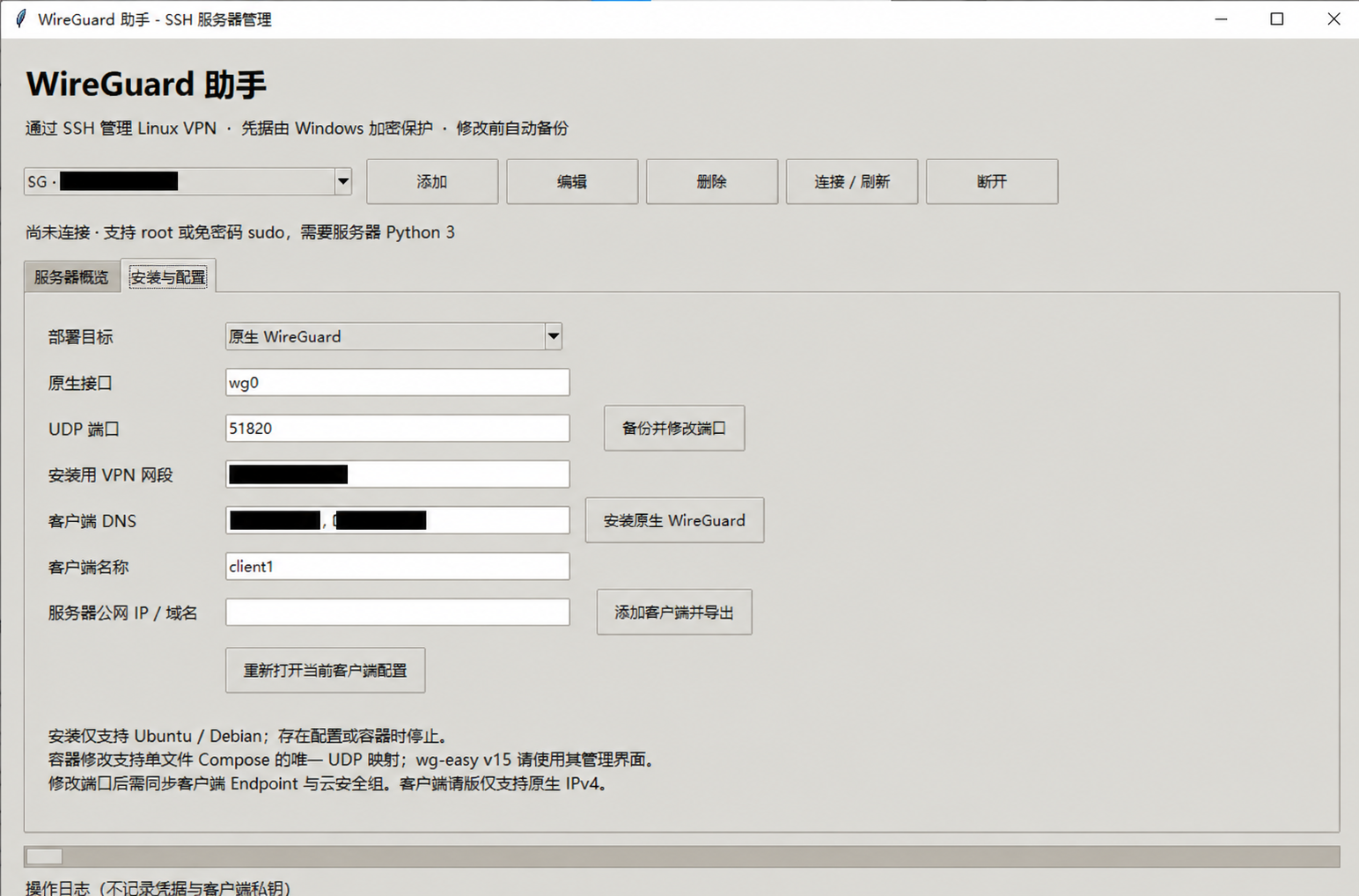1359x896 pixels.
Task: Click the 安装用 VPN 网段 input field
Action: (x=398, y=474)
